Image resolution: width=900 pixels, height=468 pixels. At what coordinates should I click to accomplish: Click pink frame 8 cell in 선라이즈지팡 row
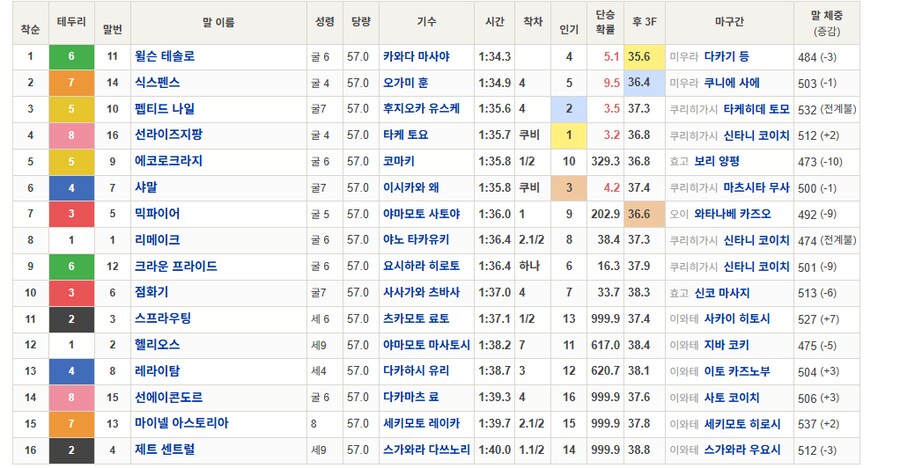pos(71,135)
